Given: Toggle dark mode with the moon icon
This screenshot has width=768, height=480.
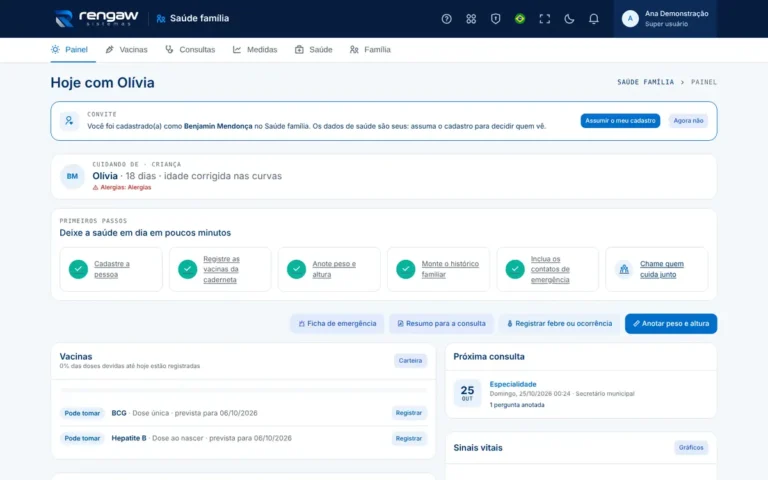Looking at the screenshot, I should pos(569,19).
